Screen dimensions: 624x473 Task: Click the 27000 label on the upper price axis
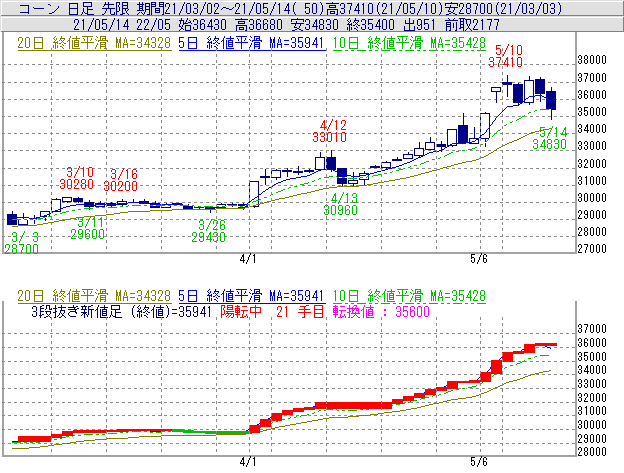(x=592, y=249)
